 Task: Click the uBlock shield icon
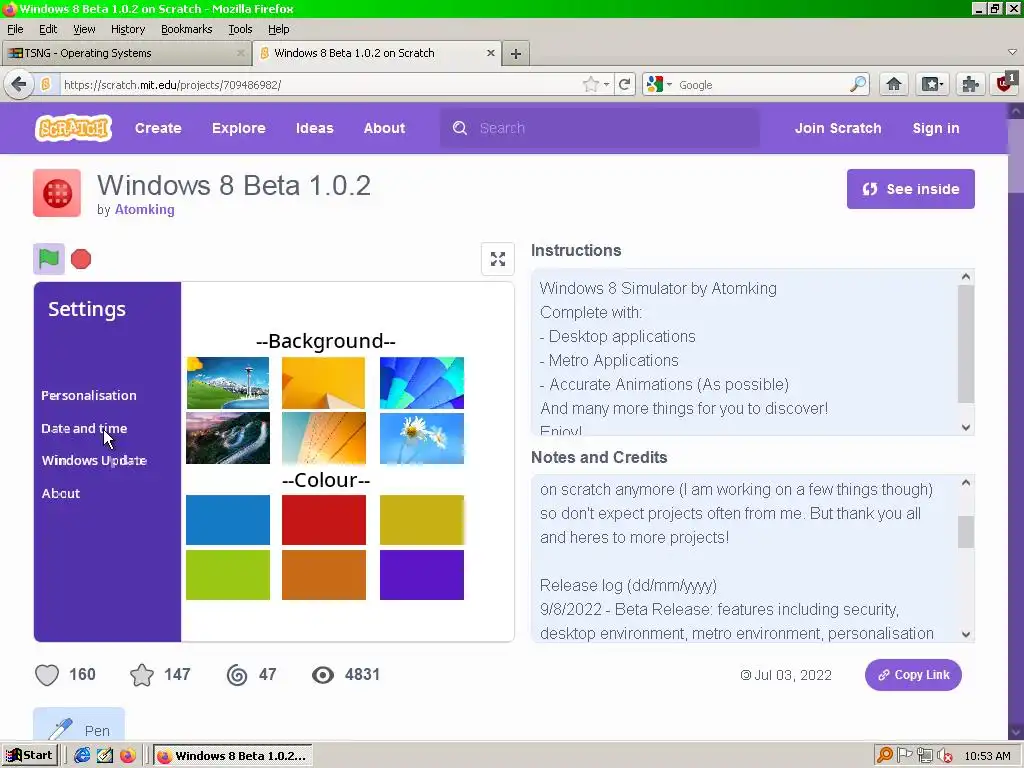click(x=1006, y=84)
